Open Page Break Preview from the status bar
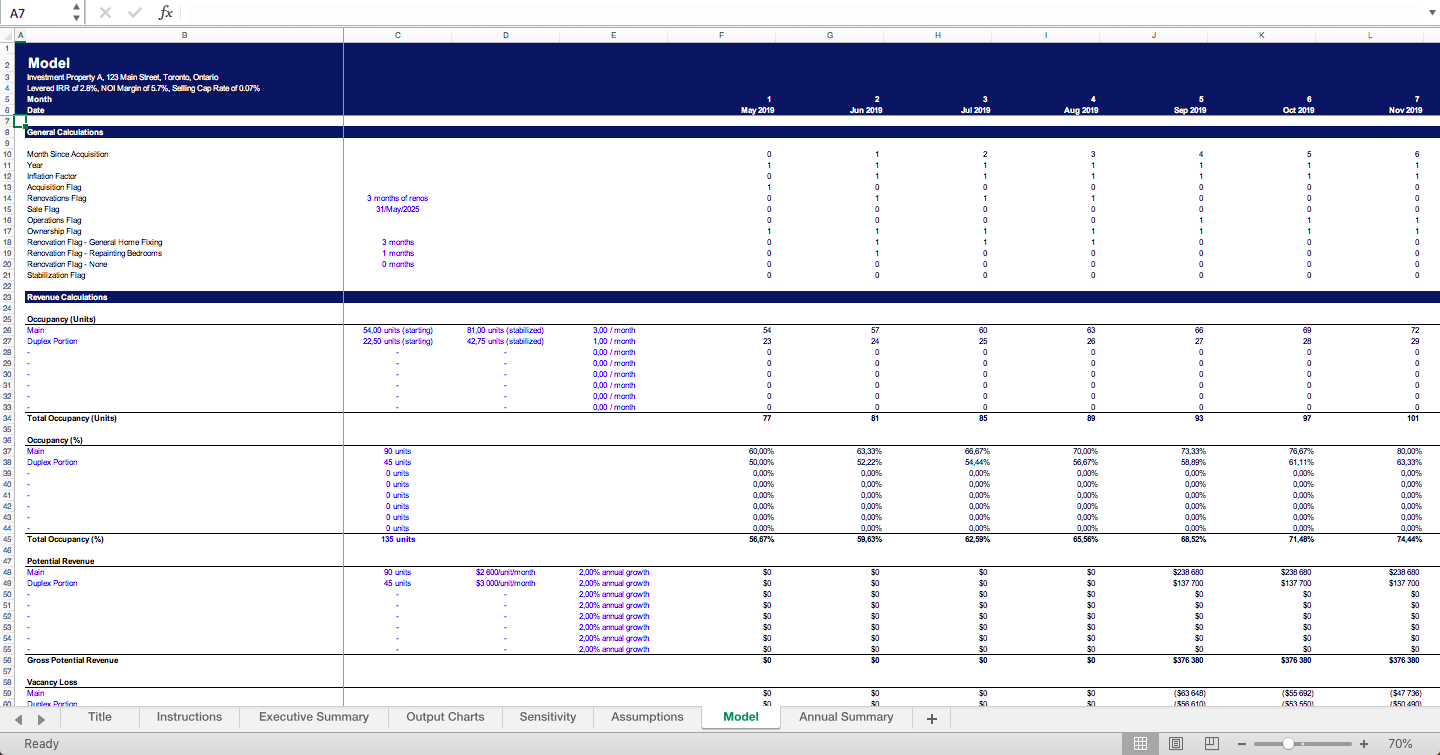 click(1211, 743)
